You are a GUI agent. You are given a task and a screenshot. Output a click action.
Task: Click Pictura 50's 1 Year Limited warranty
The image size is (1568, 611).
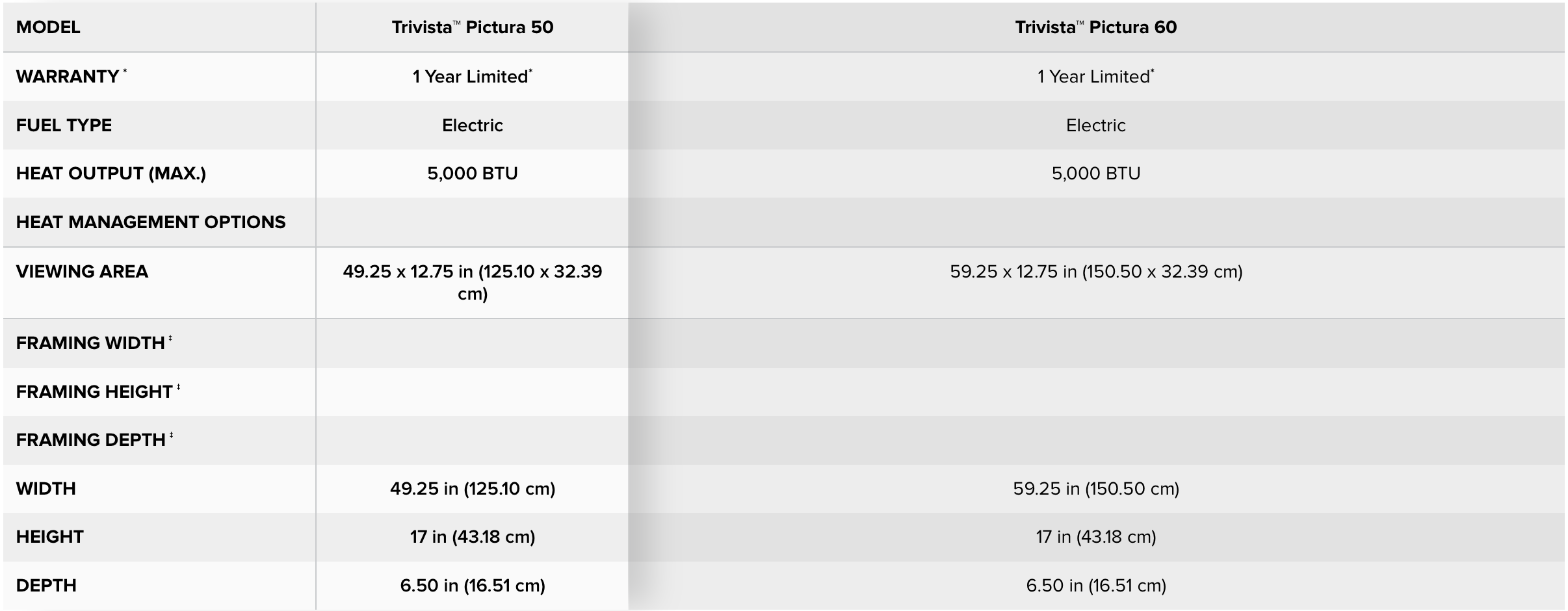[x=472, y=77]
